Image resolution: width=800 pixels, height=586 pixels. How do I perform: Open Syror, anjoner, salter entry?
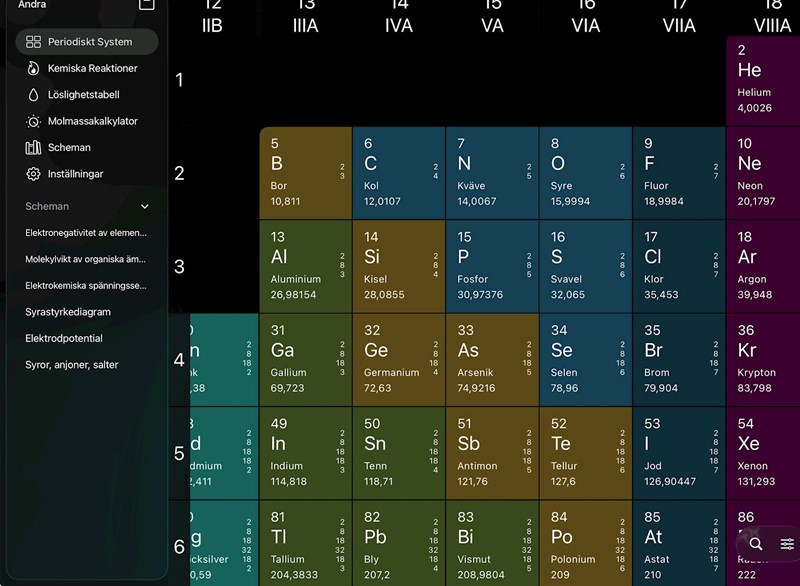pos(72,365)
